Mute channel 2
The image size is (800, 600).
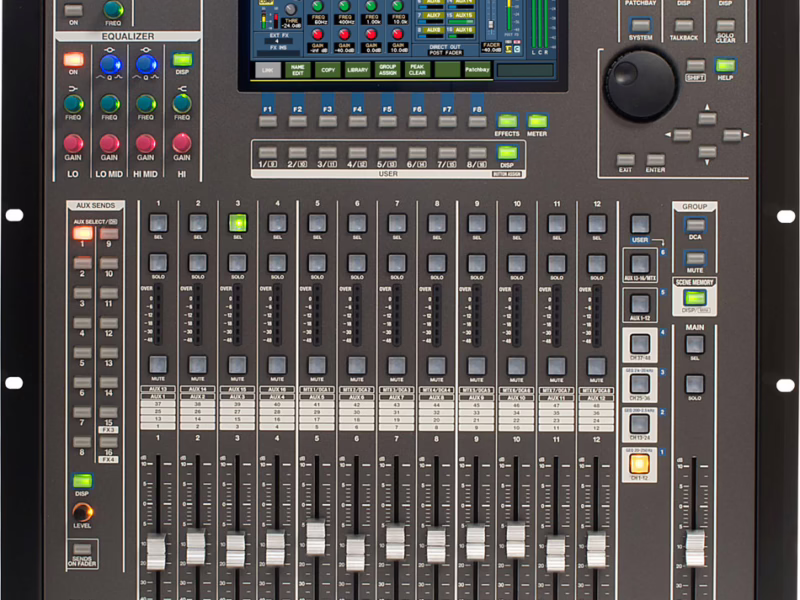(x=197, y=364)
